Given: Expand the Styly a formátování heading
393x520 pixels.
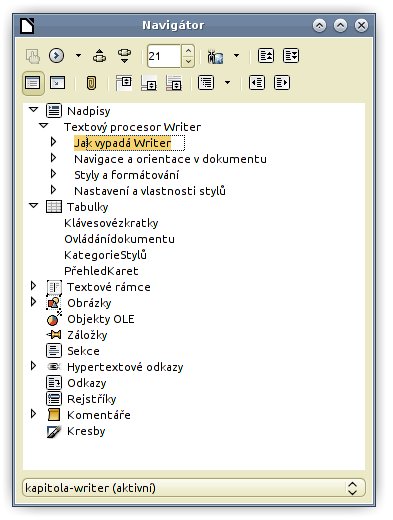Looking at the screenshot, I should coord(53,173).
